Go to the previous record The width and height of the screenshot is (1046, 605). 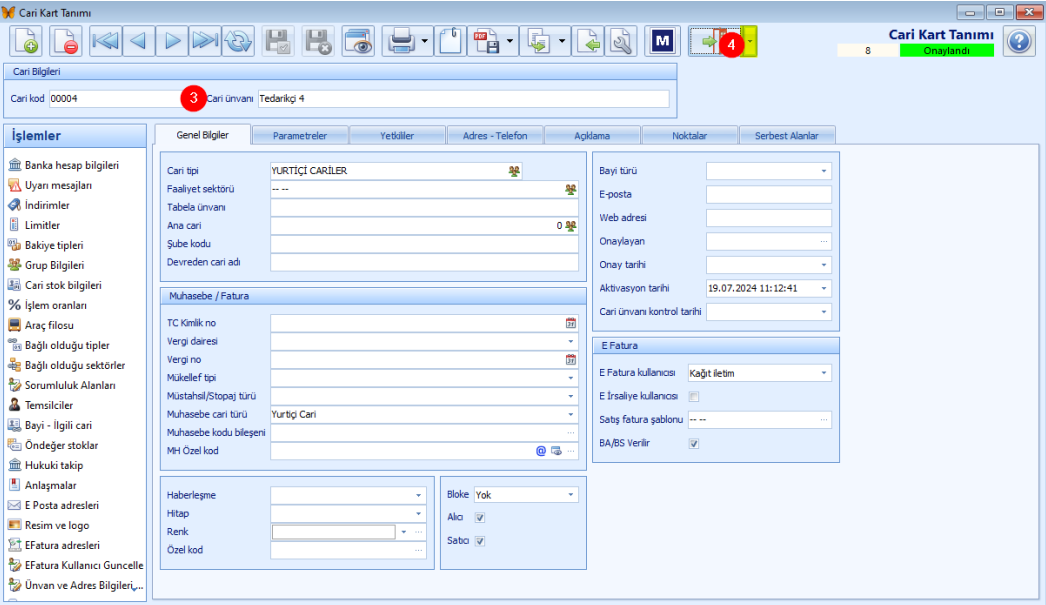(x=138, y=41)
